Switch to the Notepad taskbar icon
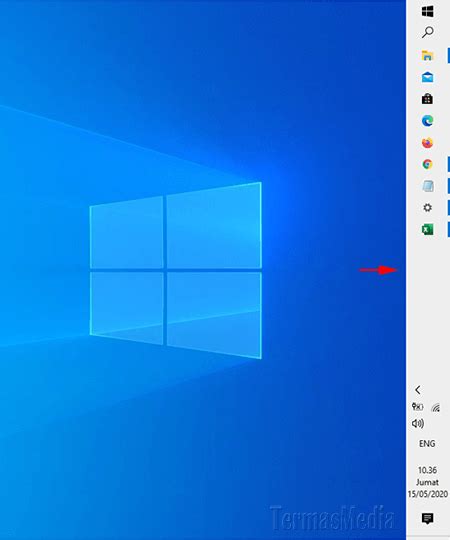This screenshot has width=450, height=540. [428, 186]
